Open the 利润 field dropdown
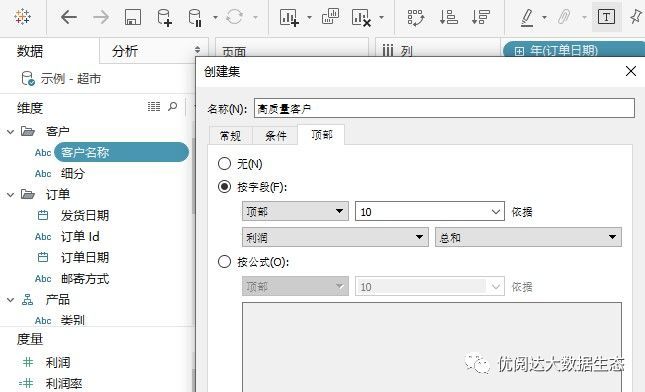 [x=335, y=237]
